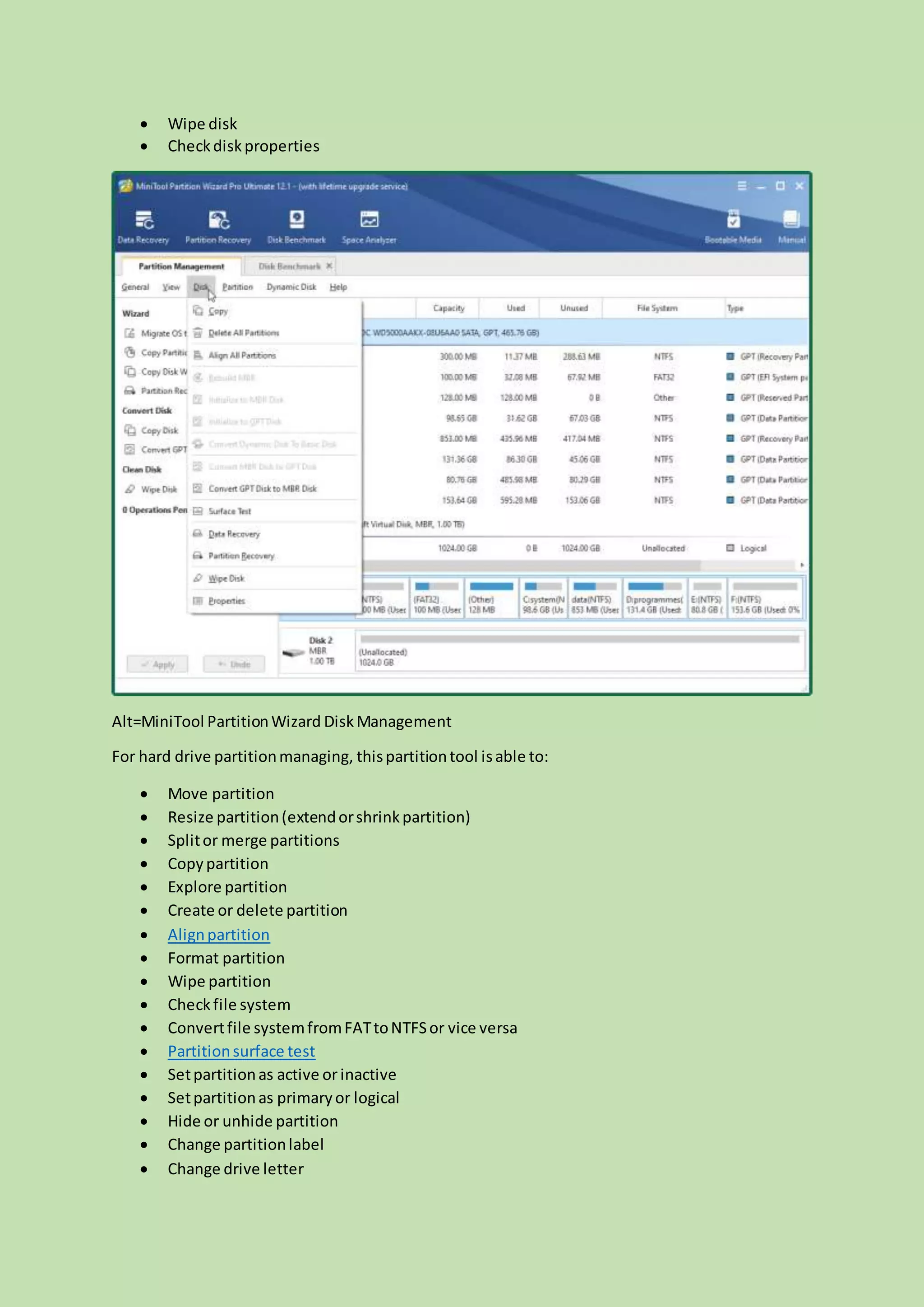Switch to the Disk Benchmark tab

coord(289,266)
